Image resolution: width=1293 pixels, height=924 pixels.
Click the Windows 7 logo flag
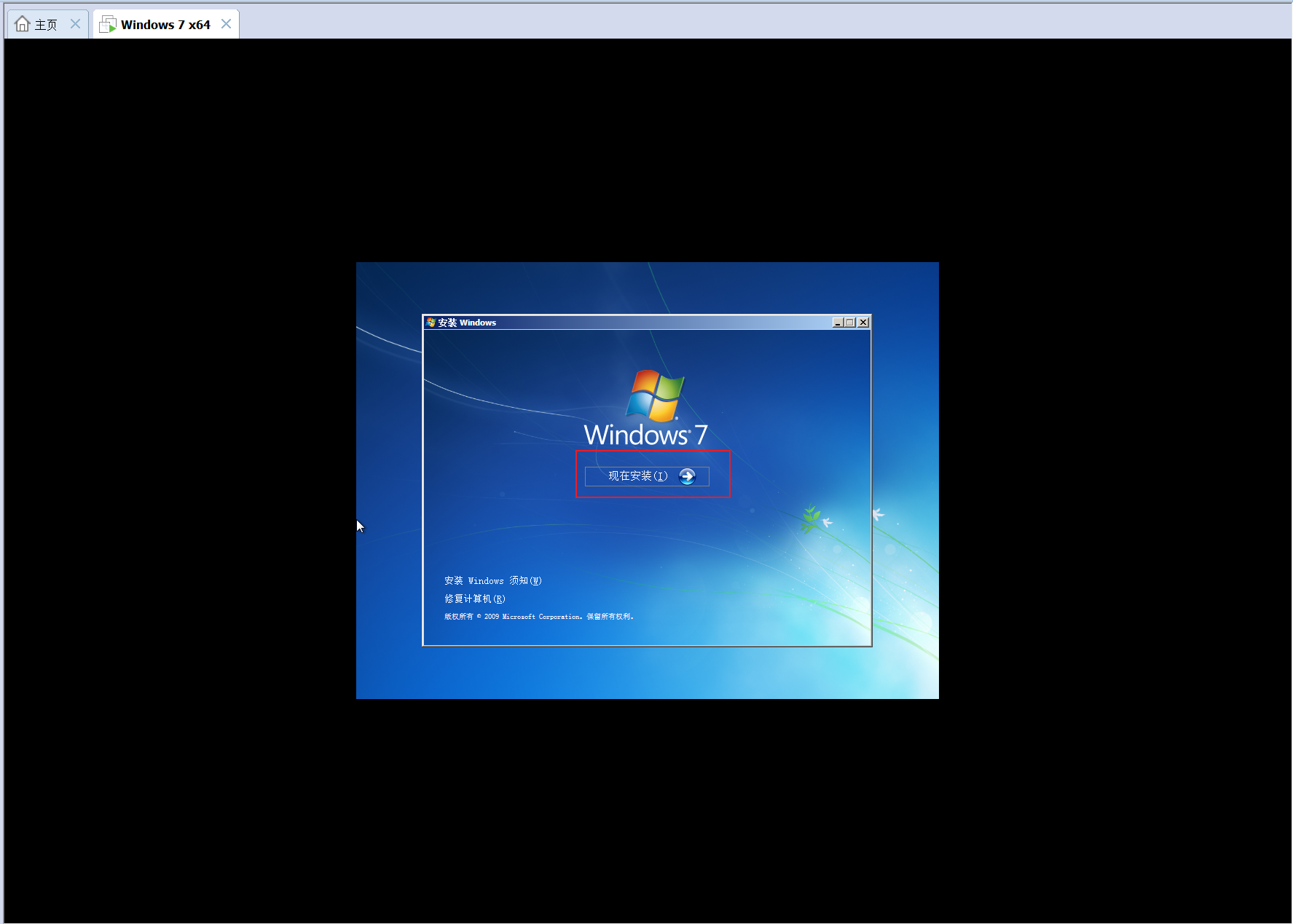656,395
